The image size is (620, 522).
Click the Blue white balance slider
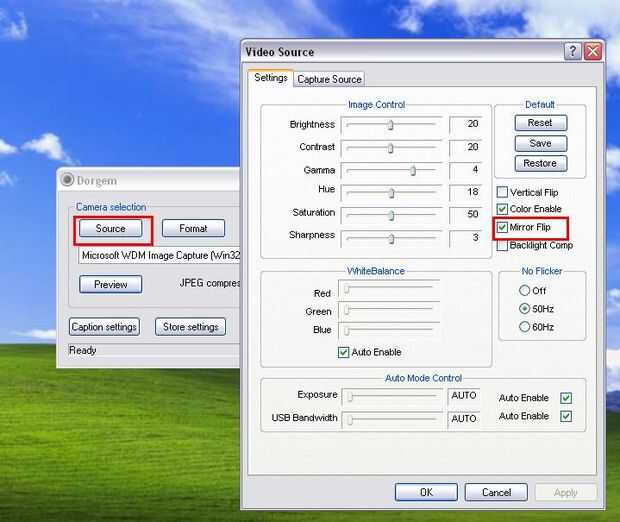click(389, 330)
